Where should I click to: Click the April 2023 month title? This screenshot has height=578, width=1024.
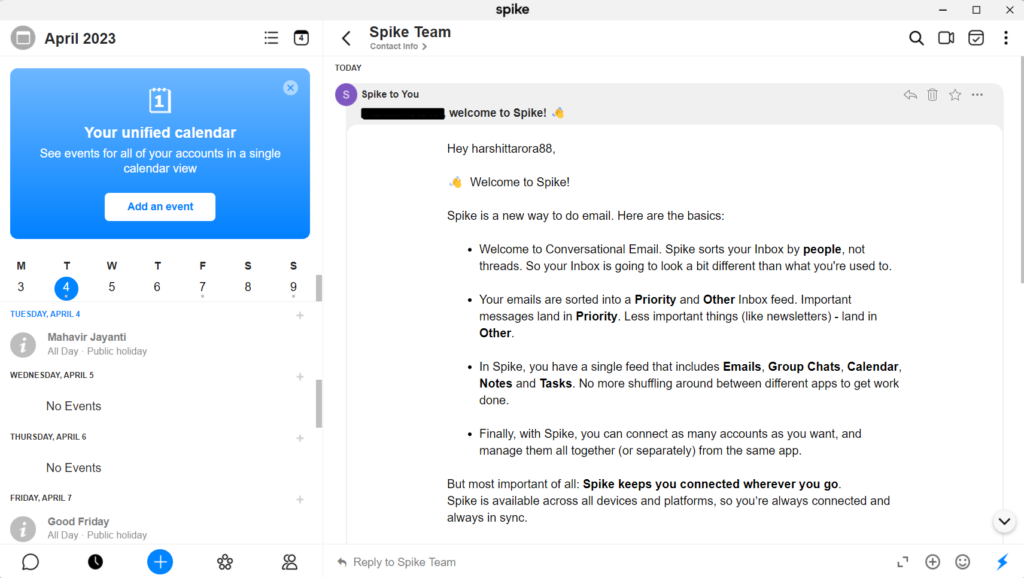click(80, 39)
